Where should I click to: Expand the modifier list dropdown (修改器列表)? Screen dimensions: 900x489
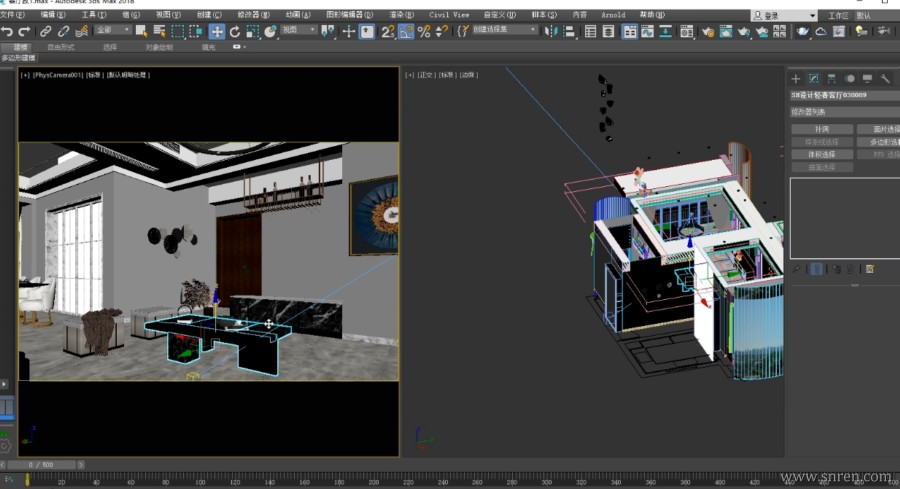845,112
